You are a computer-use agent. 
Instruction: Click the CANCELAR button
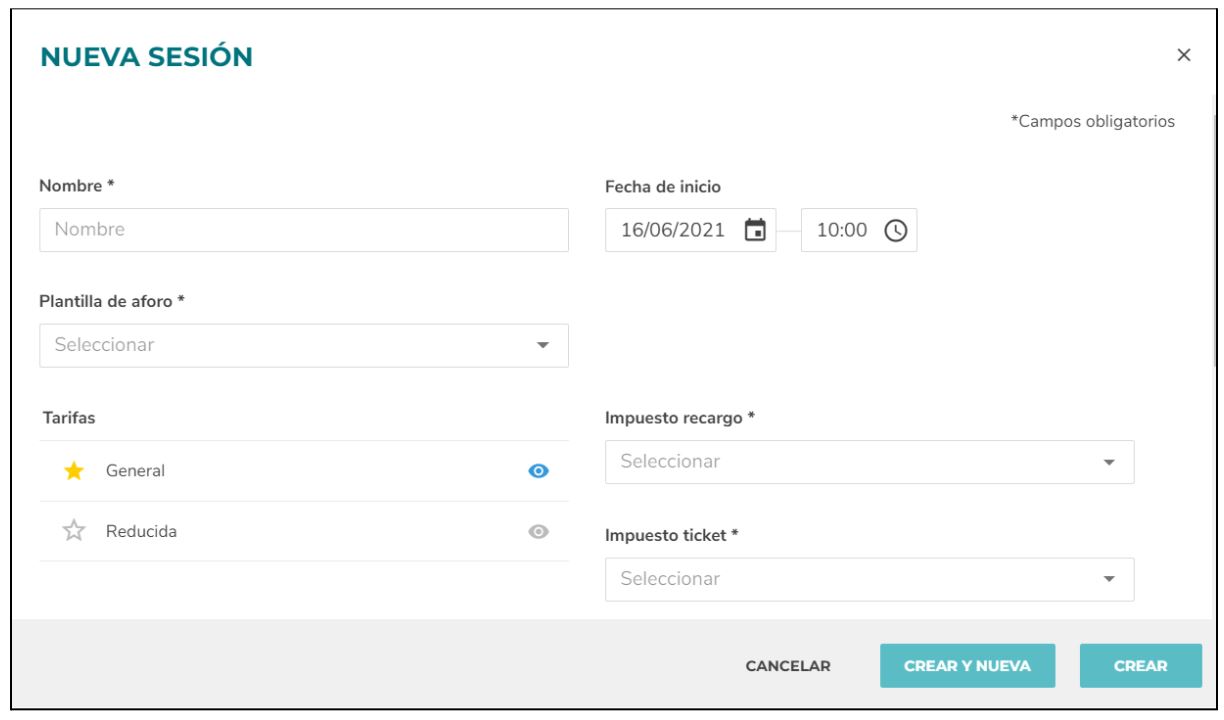(x=788, y=666)
